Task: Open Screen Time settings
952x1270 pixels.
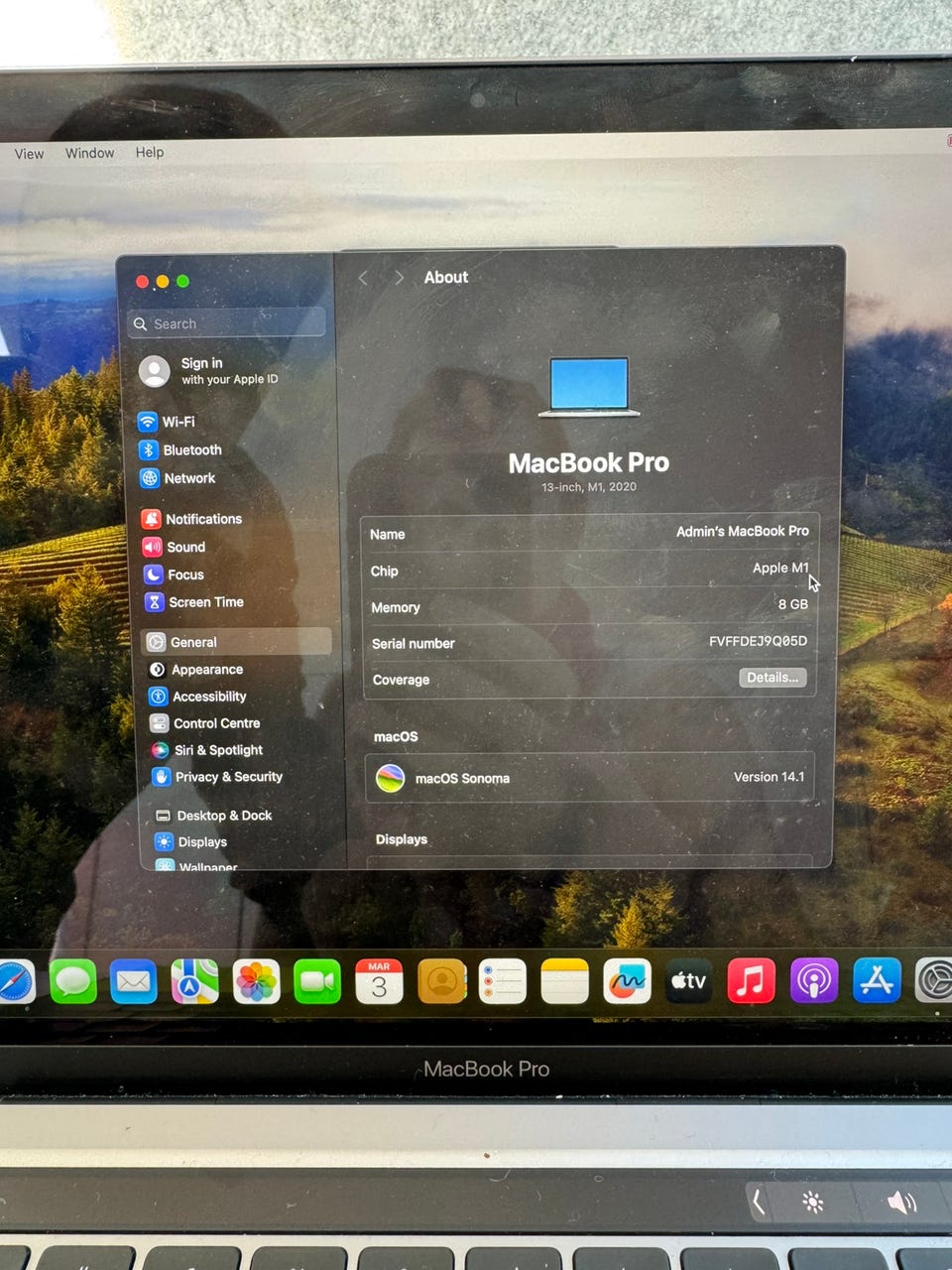Action: click(194, 602)
